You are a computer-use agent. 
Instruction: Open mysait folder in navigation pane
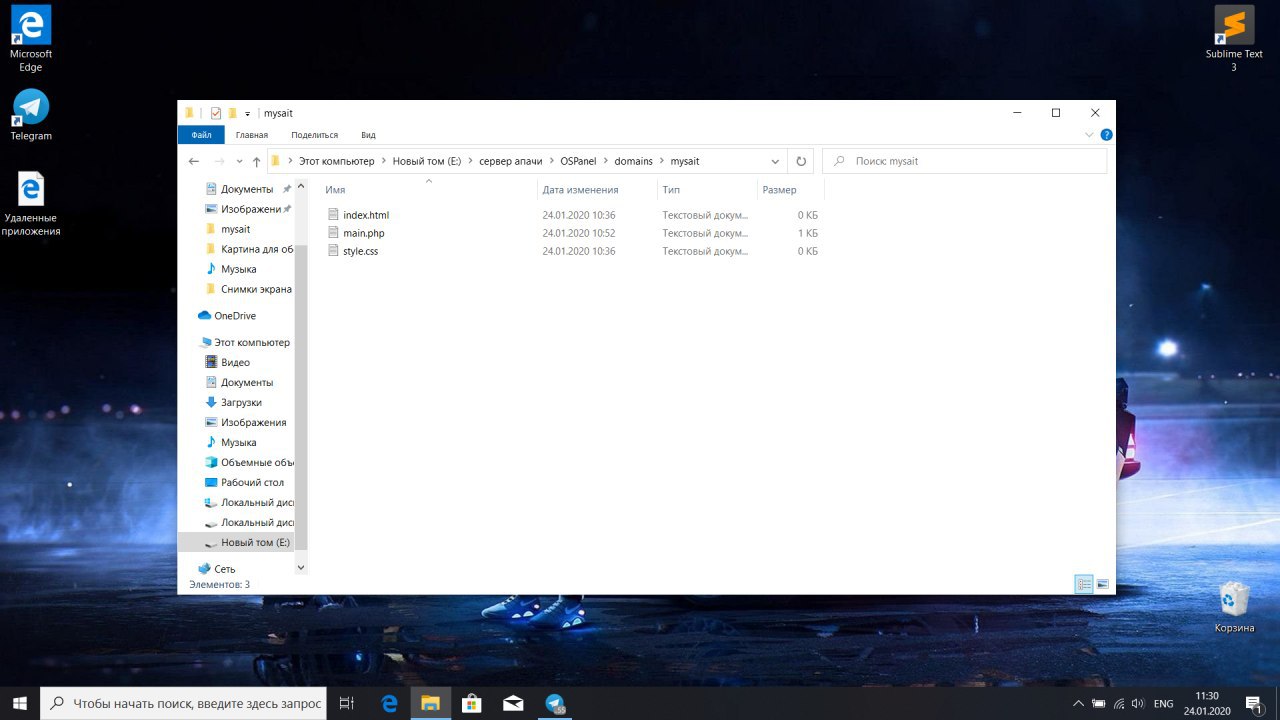[x=235, y=229]
